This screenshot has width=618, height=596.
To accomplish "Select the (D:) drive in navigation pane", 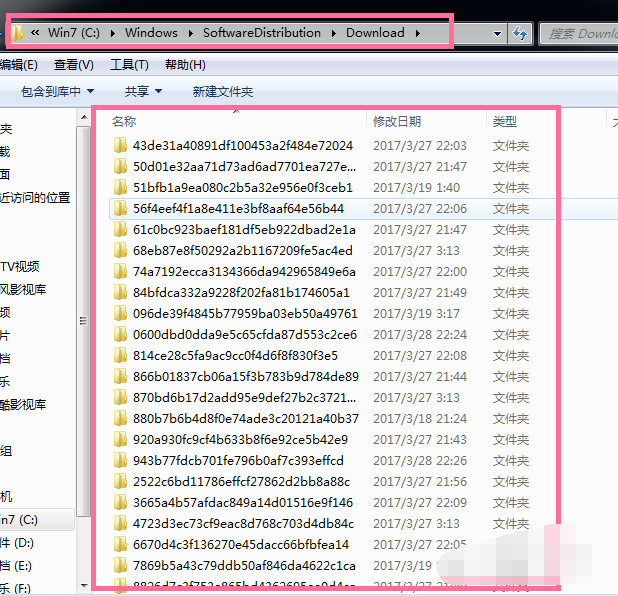I will pos(17,543).
